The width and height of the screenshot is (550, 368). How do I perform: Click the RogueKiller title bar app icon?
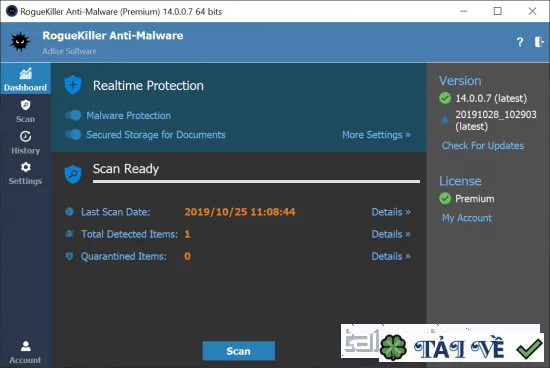[12, 11]
